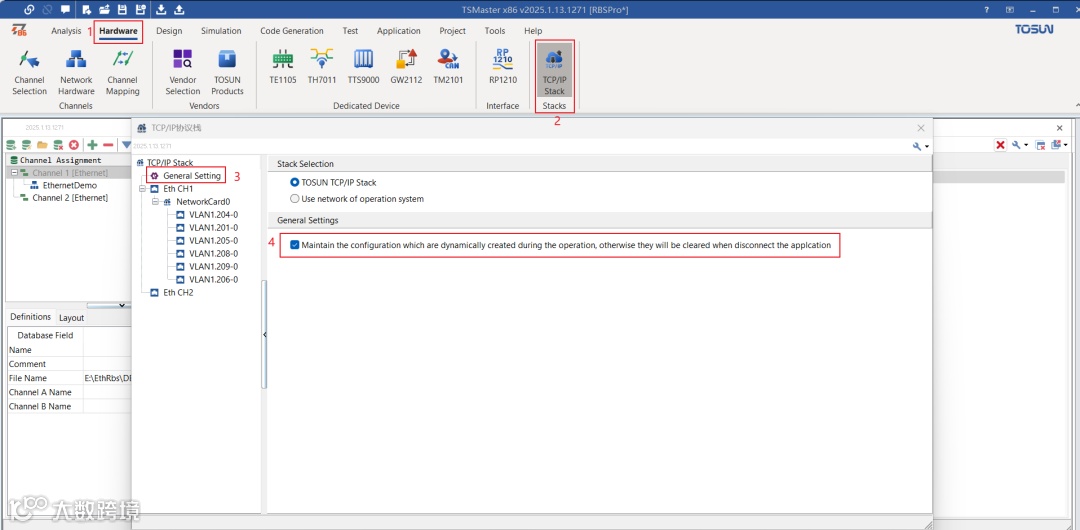Open Channel Mapping tool
1080x530 pixels.
point(123,72)
